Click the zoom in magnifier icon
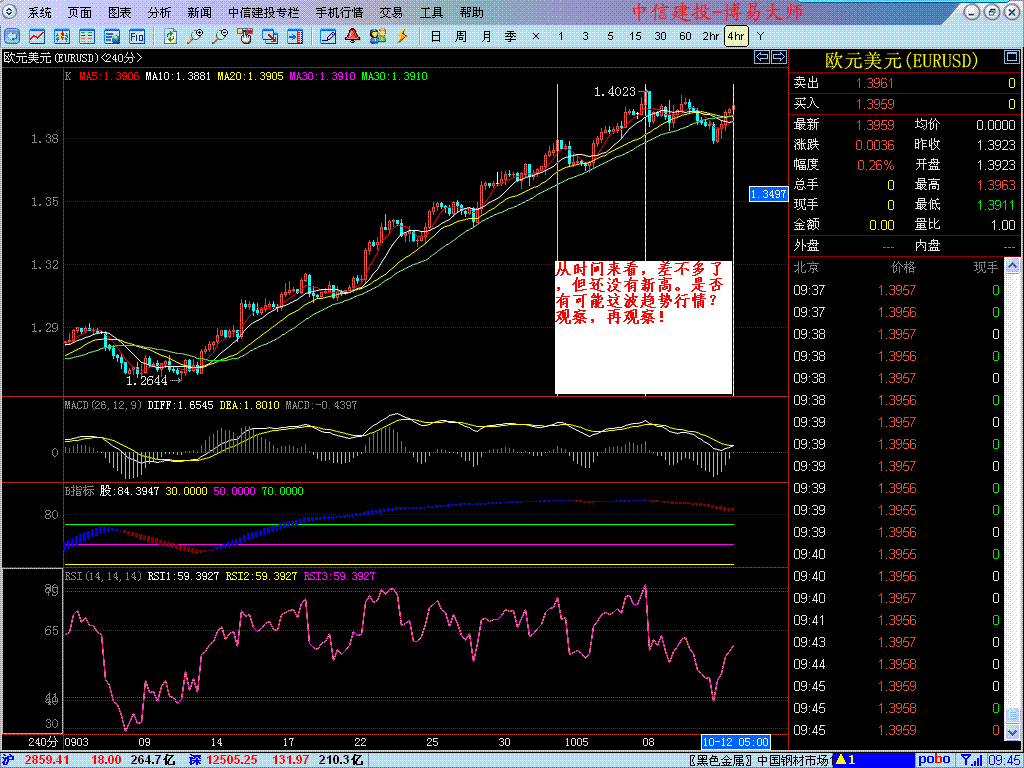The width and height of the screenshot is (1024, 768). tap(195, 36)
